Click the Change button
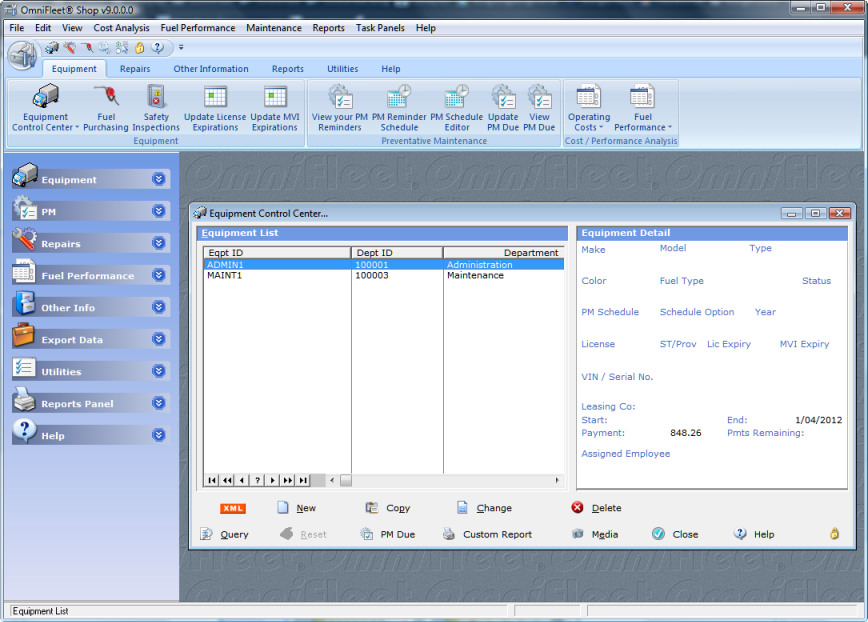Image resolution: width=868 pixels, height=622 pixels. (484, 508)
